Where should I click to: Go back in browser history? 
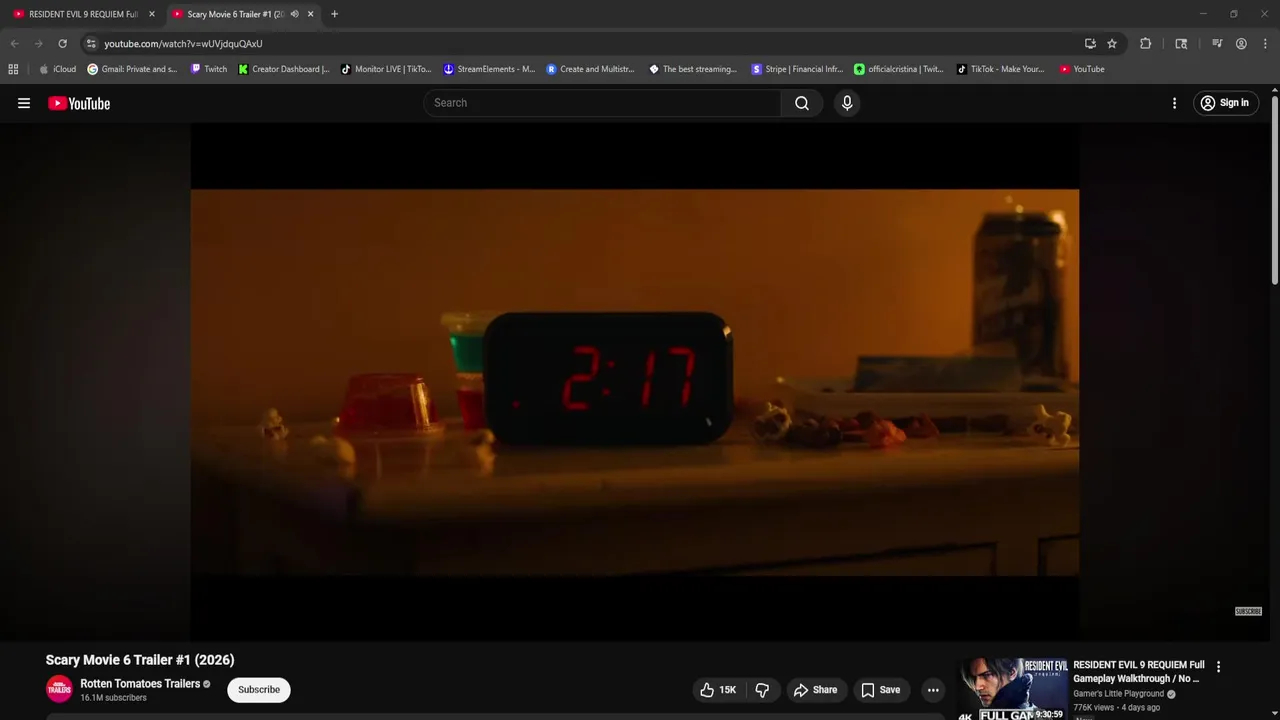click(x=14, y=44)
